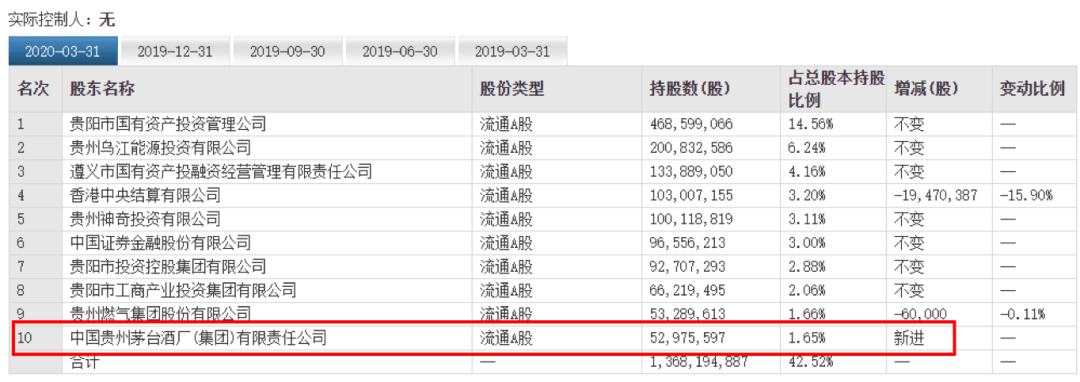The height and width of the screenshot is (382, 1080).
Task: Click the 增减(股) column header
Action: pyautogui.click(x=926, y=89)
